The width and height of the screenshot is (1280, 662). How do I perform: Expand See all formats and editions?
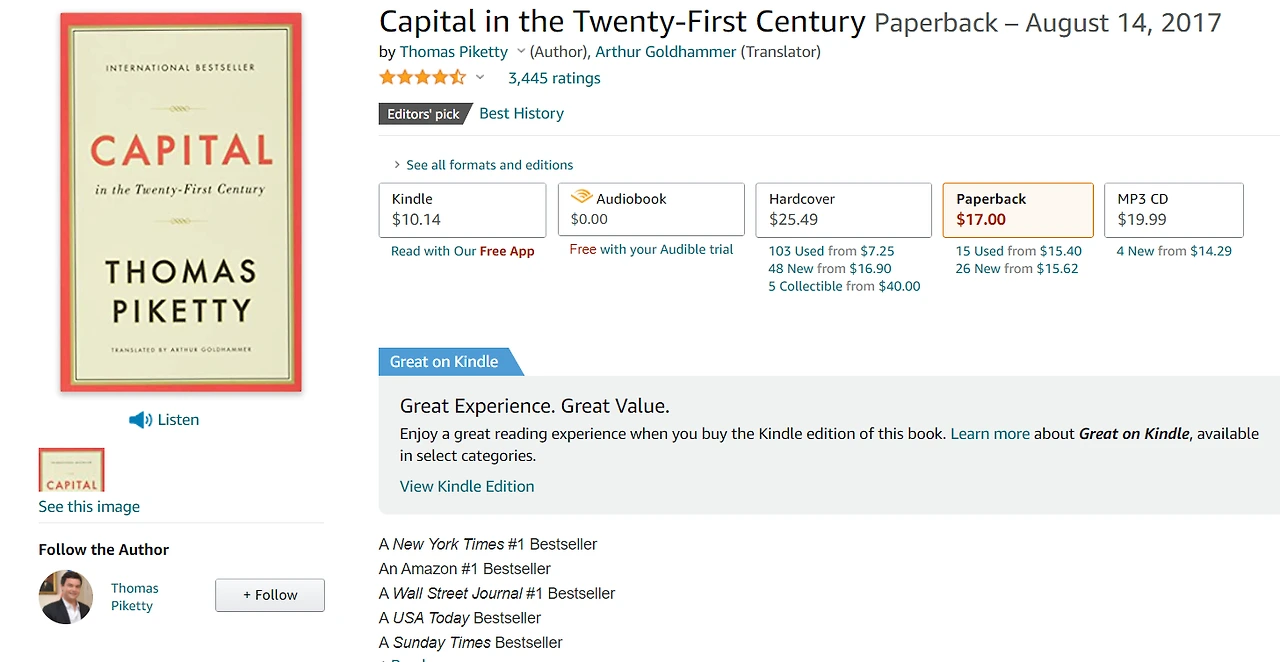(x=489, y=165)
